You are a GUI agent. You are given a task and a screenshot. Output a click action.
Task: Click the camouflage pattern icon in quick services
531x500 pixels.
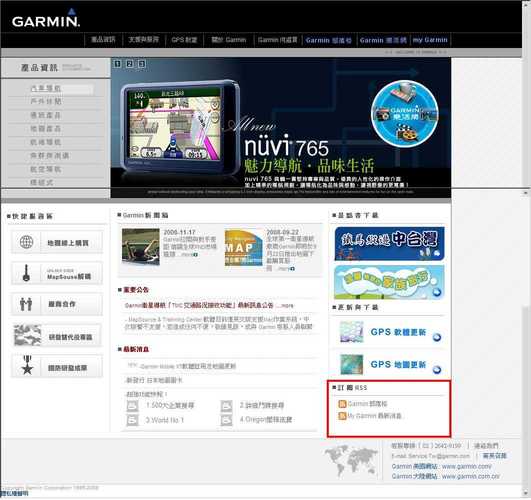(x=27, y=335)
